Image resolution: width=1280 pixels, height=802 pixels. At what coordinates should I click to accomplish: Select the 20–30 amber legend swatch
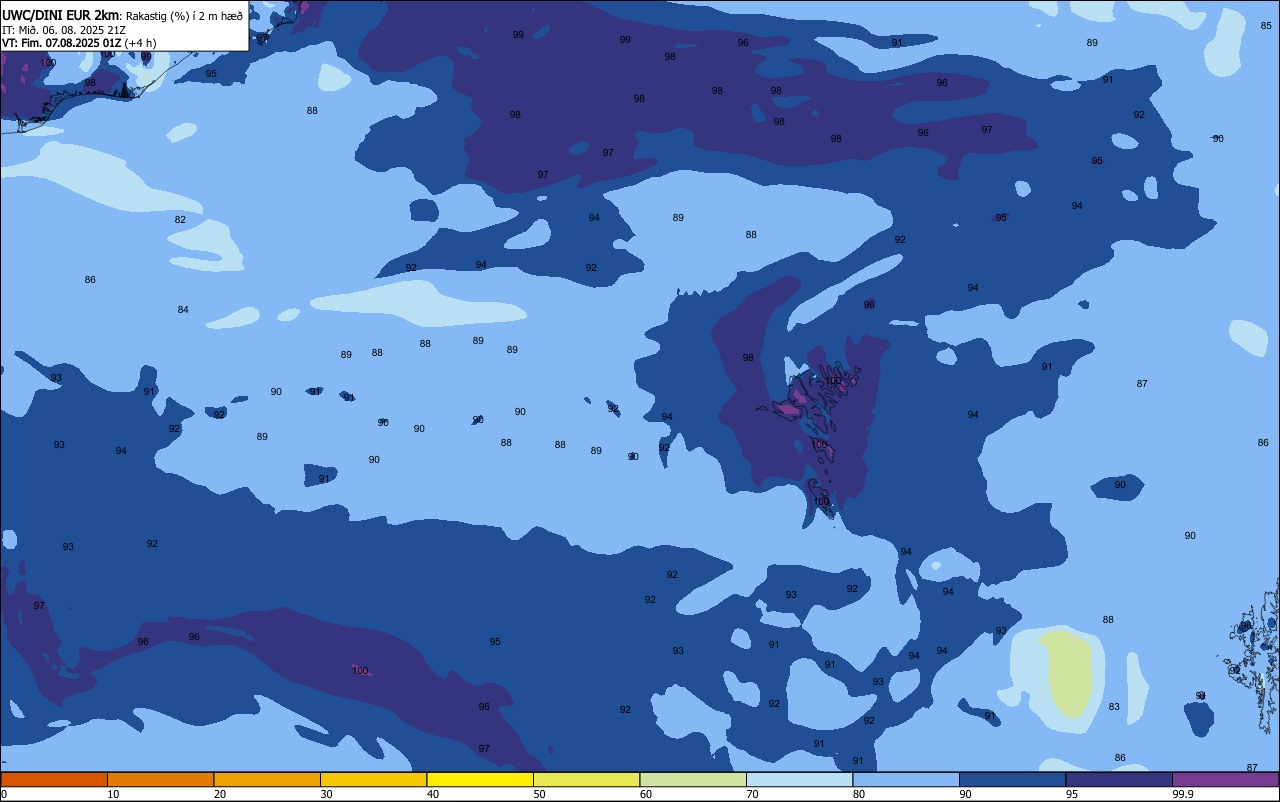267,779
